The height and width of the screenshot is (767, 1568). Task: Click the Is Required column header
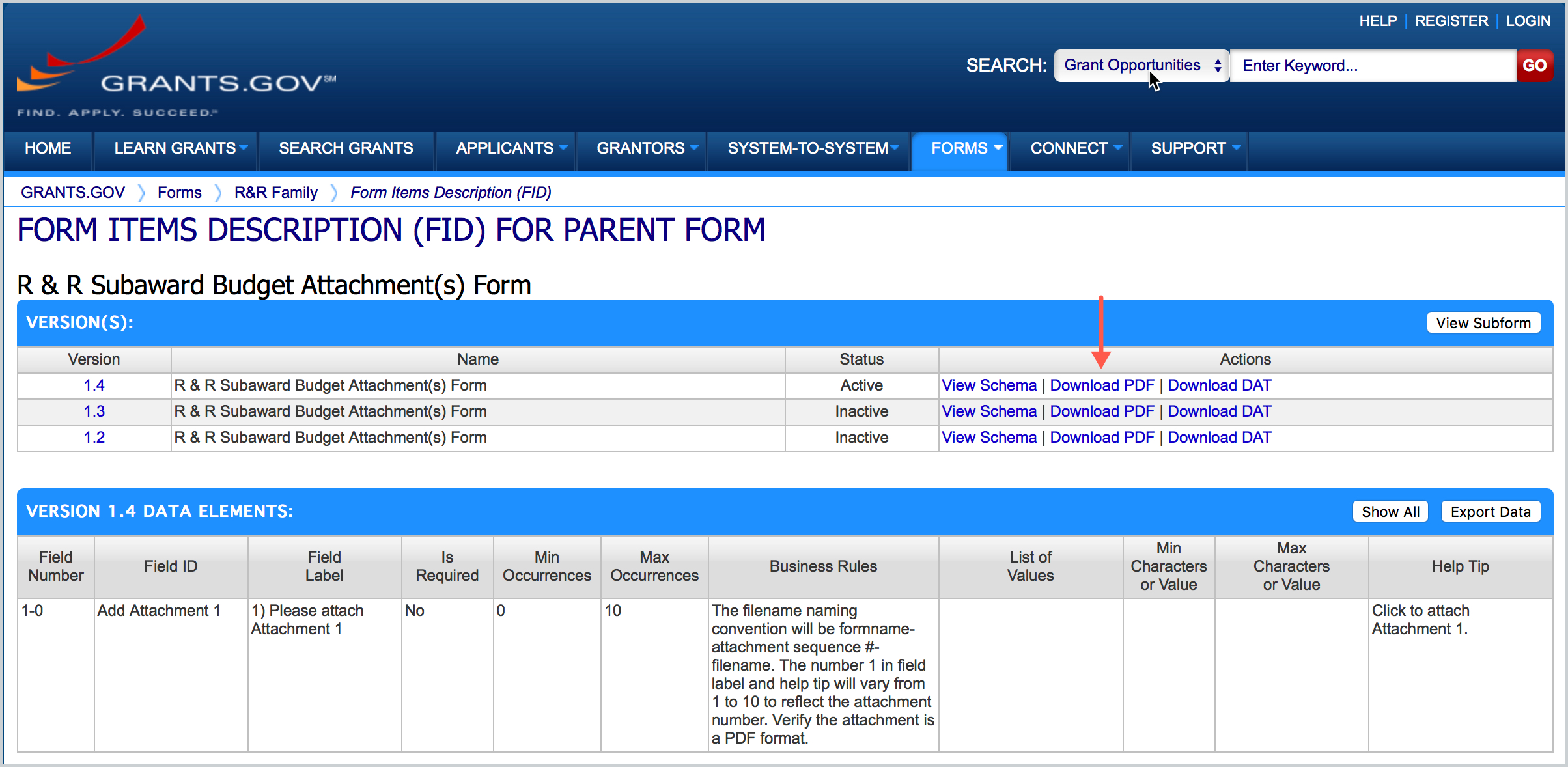tap(447, 566)
